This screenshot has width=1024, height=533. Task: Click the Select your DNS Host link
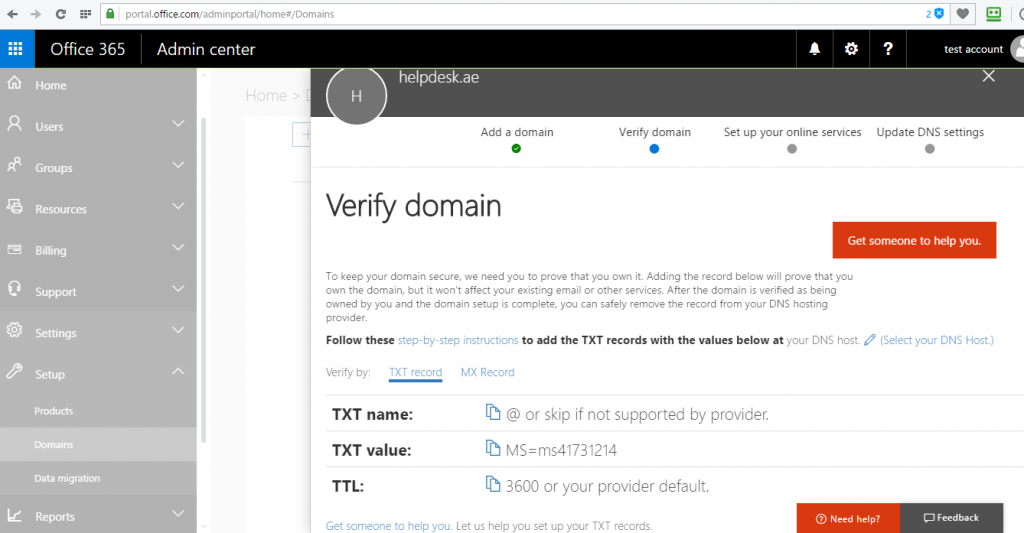[x=936, y=340]
